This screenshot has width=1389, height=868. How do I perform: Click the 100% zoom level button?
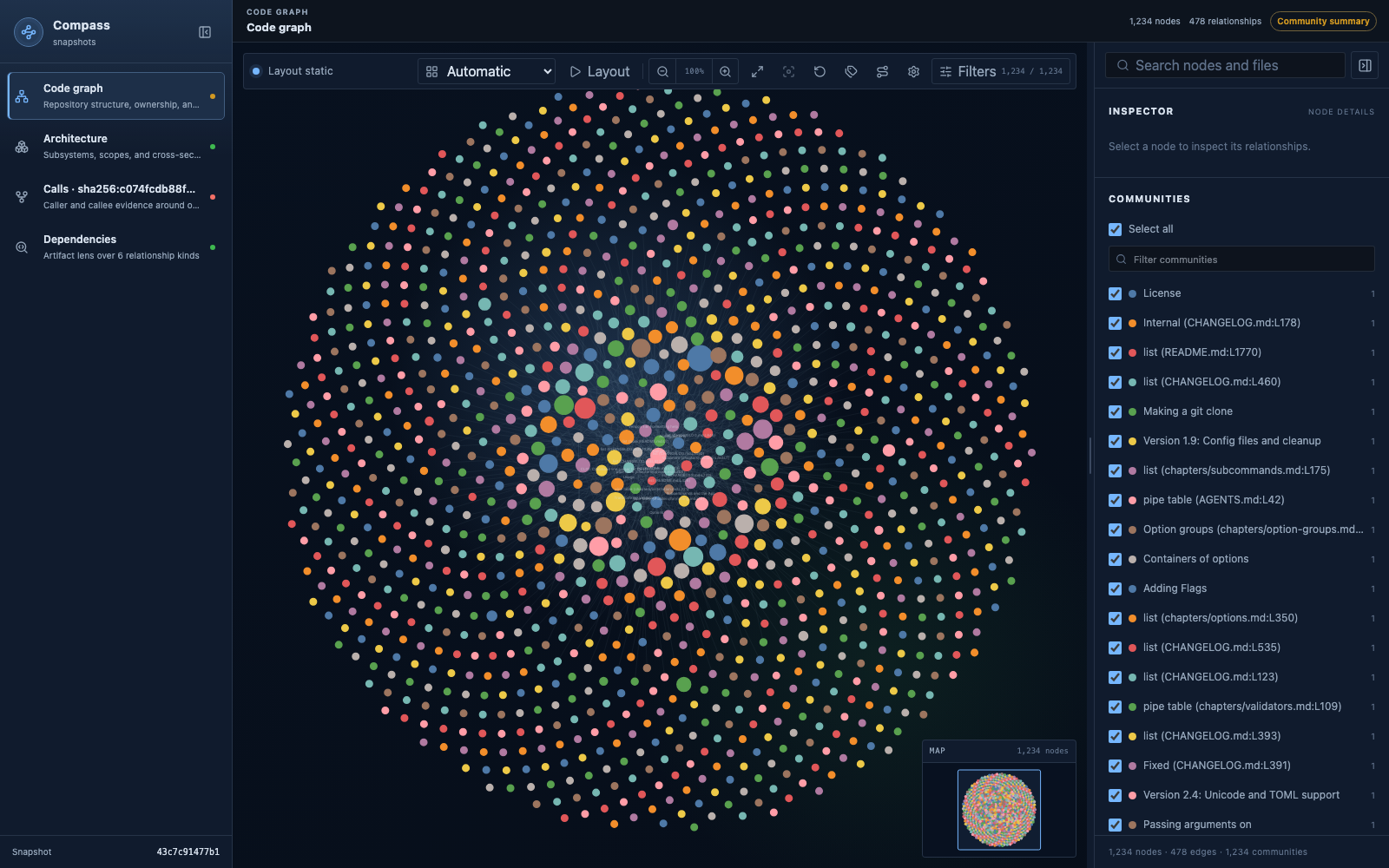coord(694,71)
